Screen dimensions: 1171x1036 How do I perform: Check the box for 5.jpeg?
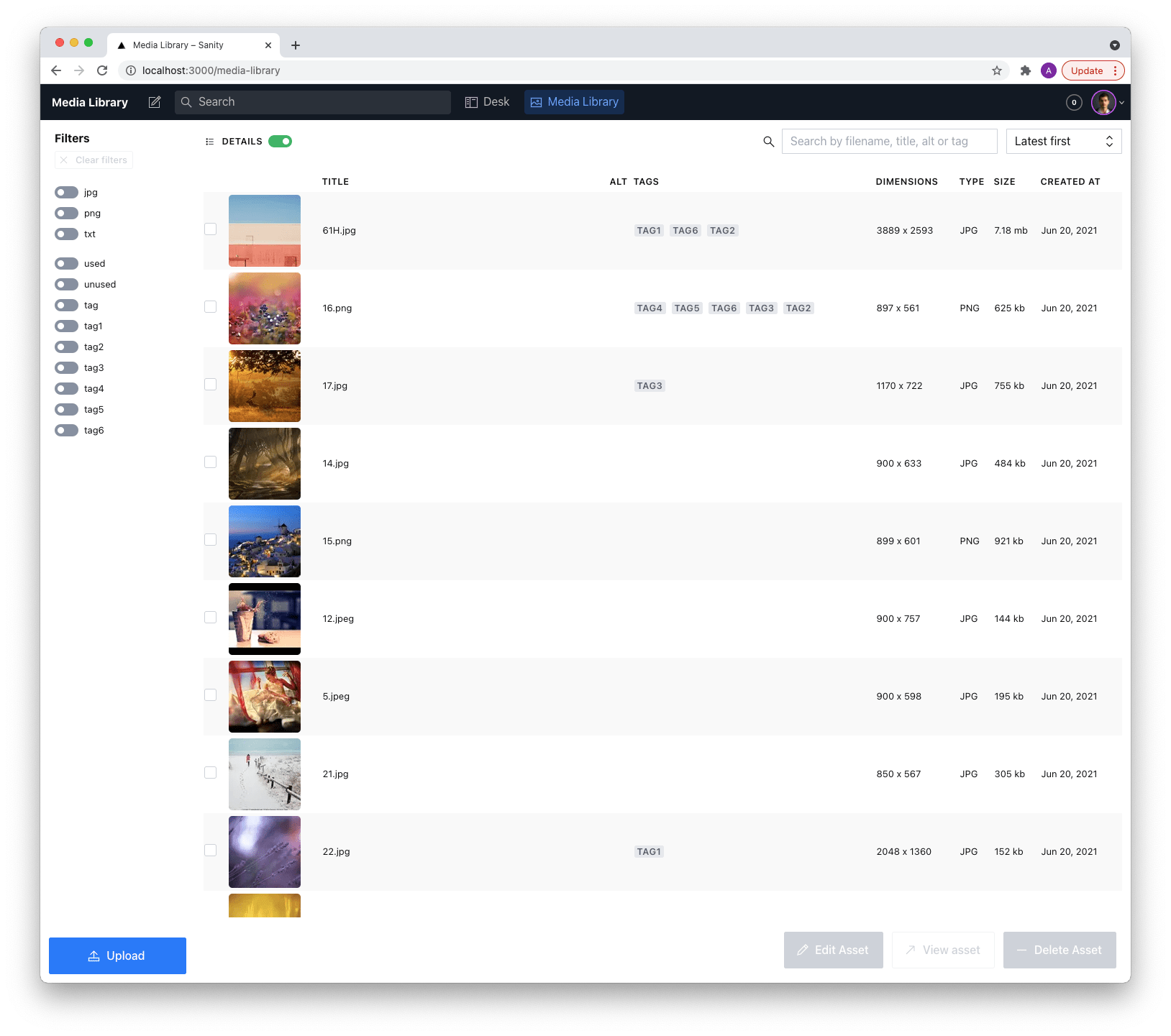tap(210, 695)
